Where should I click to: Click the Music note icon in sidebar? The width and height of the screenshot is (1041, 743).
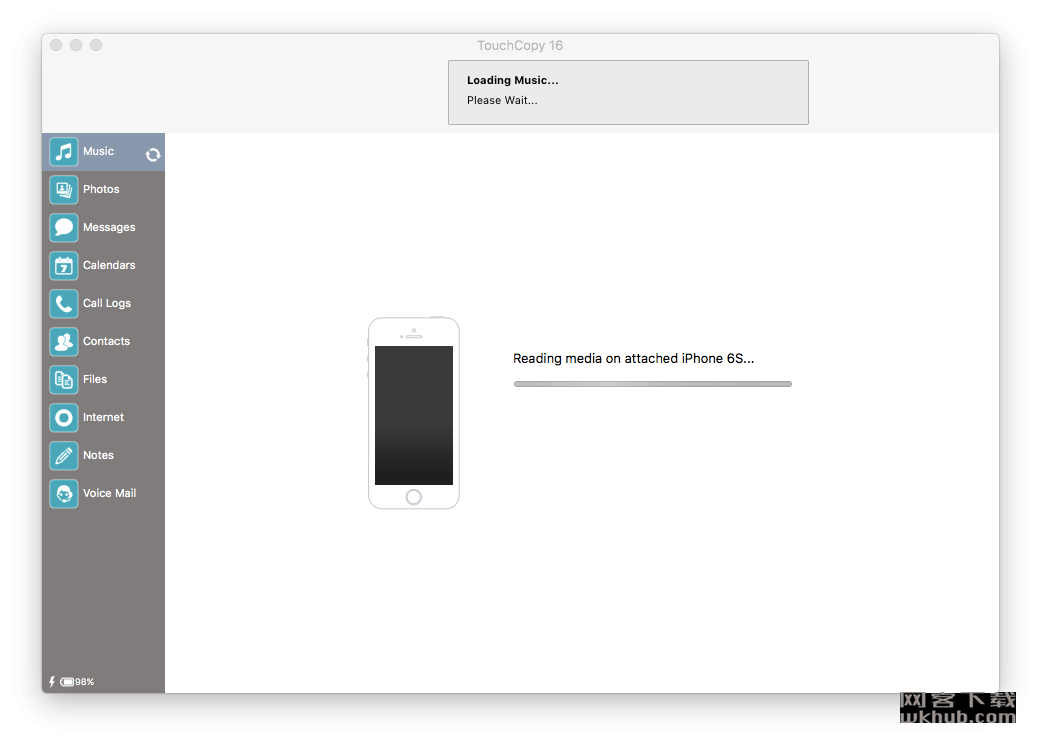pos(64,152)
